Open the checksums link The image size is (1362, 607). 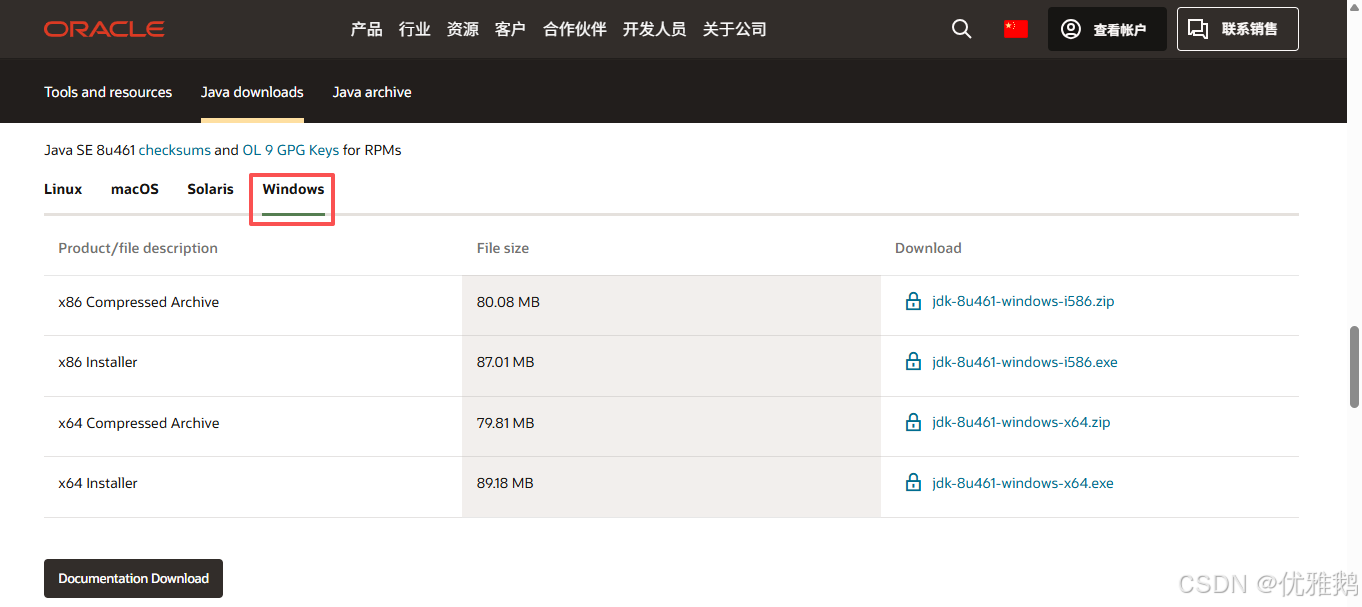(x=175, y=150)
